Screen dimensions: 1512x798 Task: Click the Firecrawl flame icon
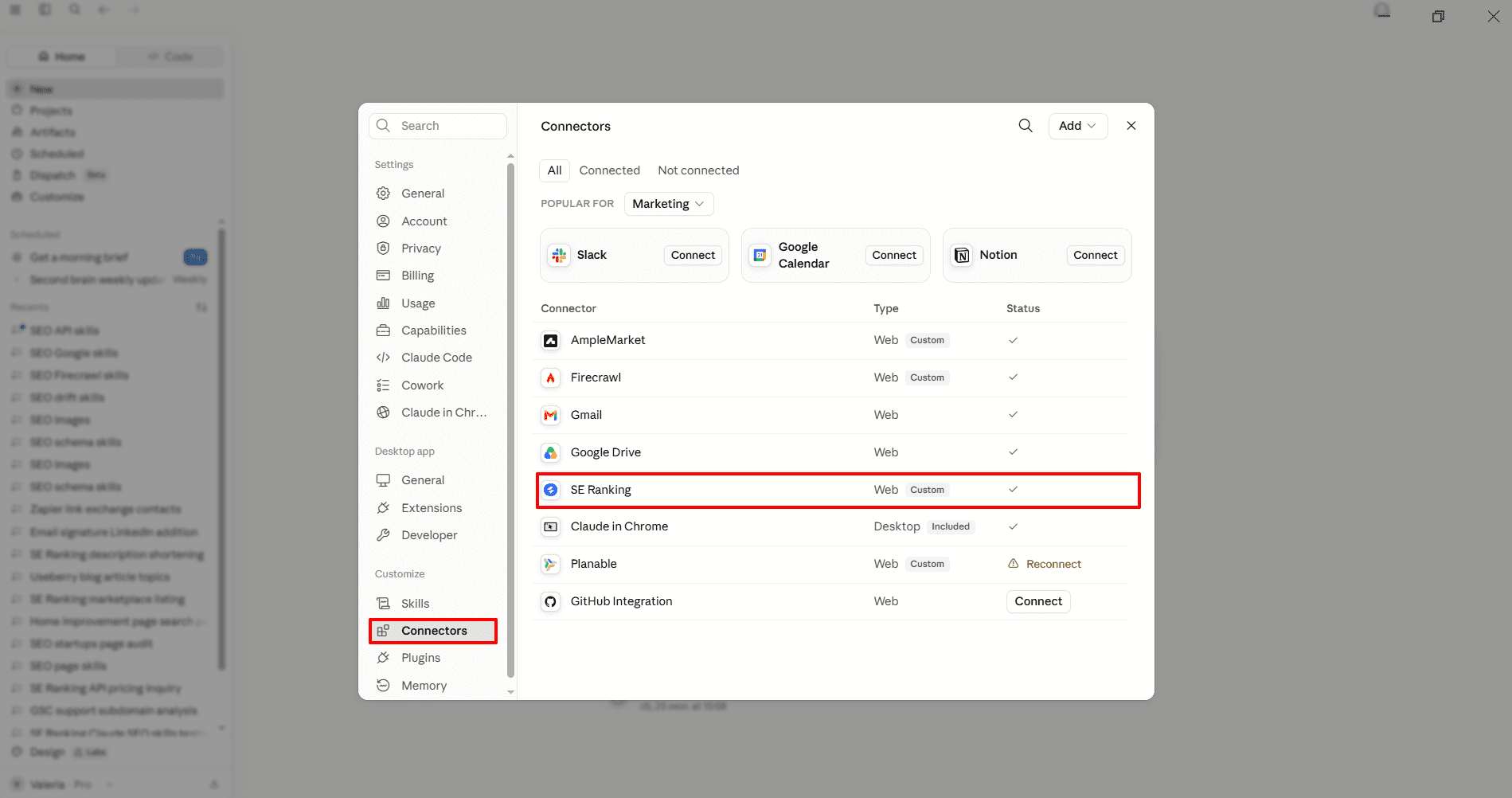[x=550, y=377]
